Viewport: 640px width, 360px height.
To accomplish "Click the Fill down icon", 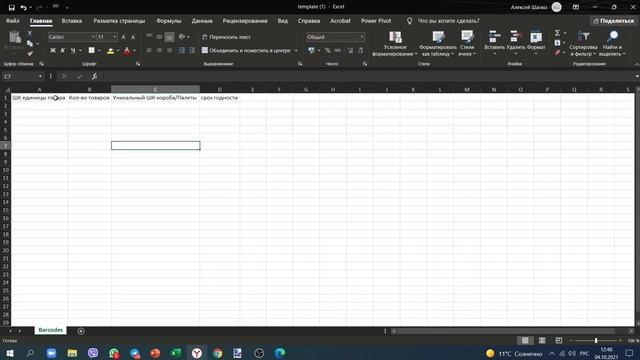I will tap(558, 43).
